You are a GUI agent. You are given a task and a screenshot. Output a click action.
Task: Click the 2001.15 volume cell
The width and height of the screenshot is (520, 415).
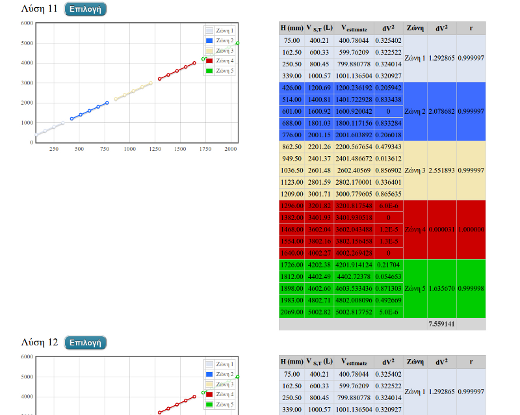(x=319, y=135)
